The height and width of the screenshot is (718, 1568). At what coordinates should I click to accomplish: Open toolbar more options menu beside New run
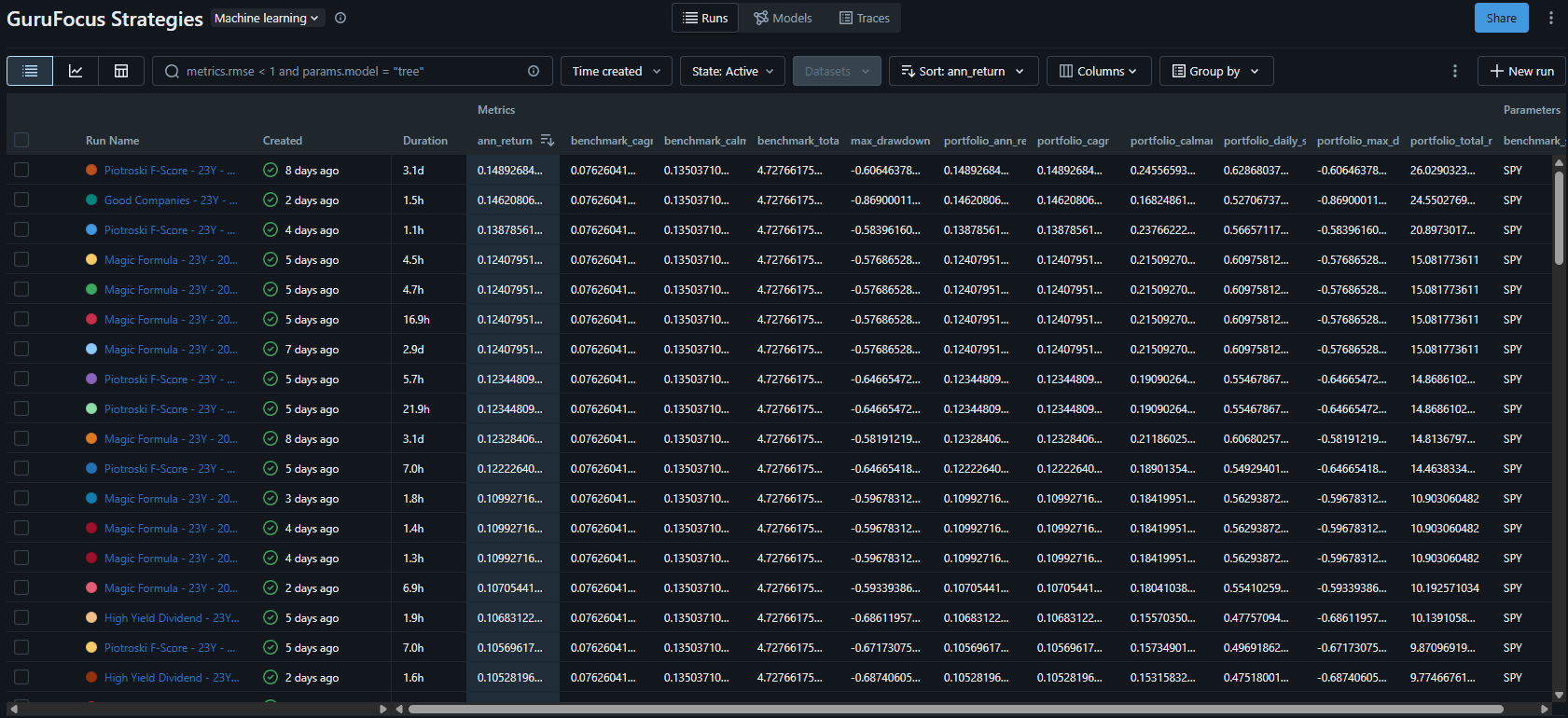coord(1454,71)
